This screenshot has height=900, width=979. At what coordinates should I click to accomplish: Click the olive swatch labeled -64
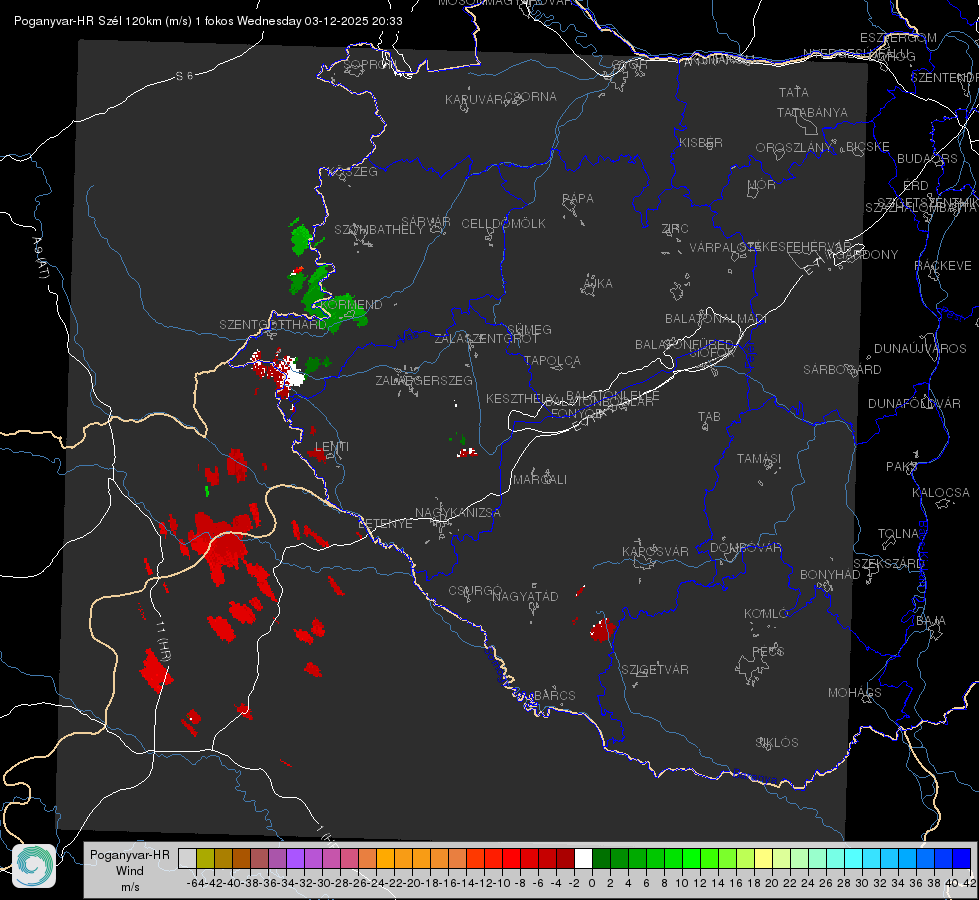point(205,859)
